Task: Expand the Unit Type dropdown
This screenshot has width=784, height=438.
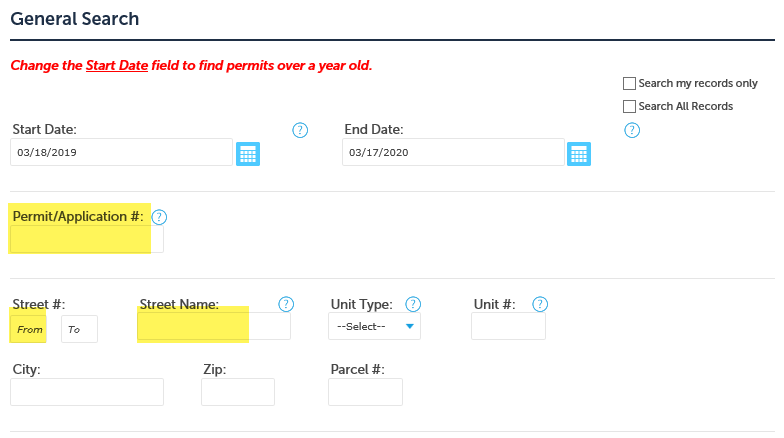Action: pyautogui.click(x=374, y=327)
